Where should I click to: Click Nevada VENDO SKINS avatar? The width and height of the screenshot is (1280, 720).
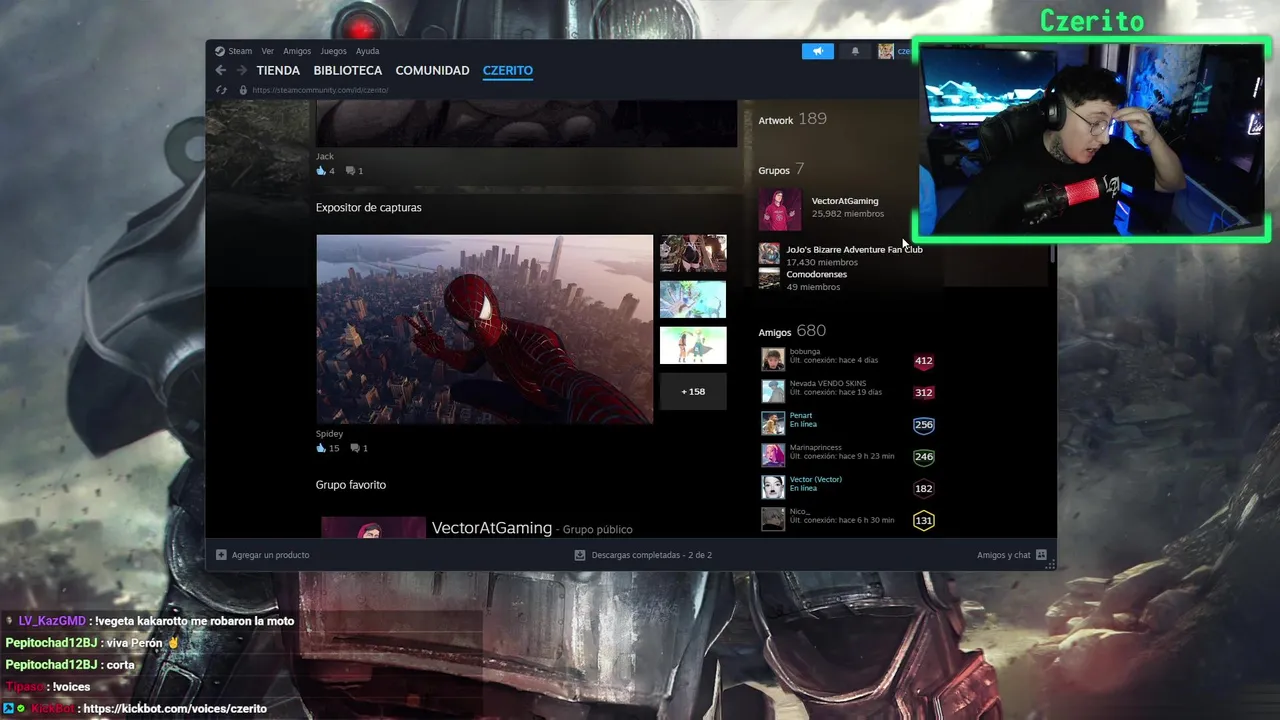[x=773, y=392]
